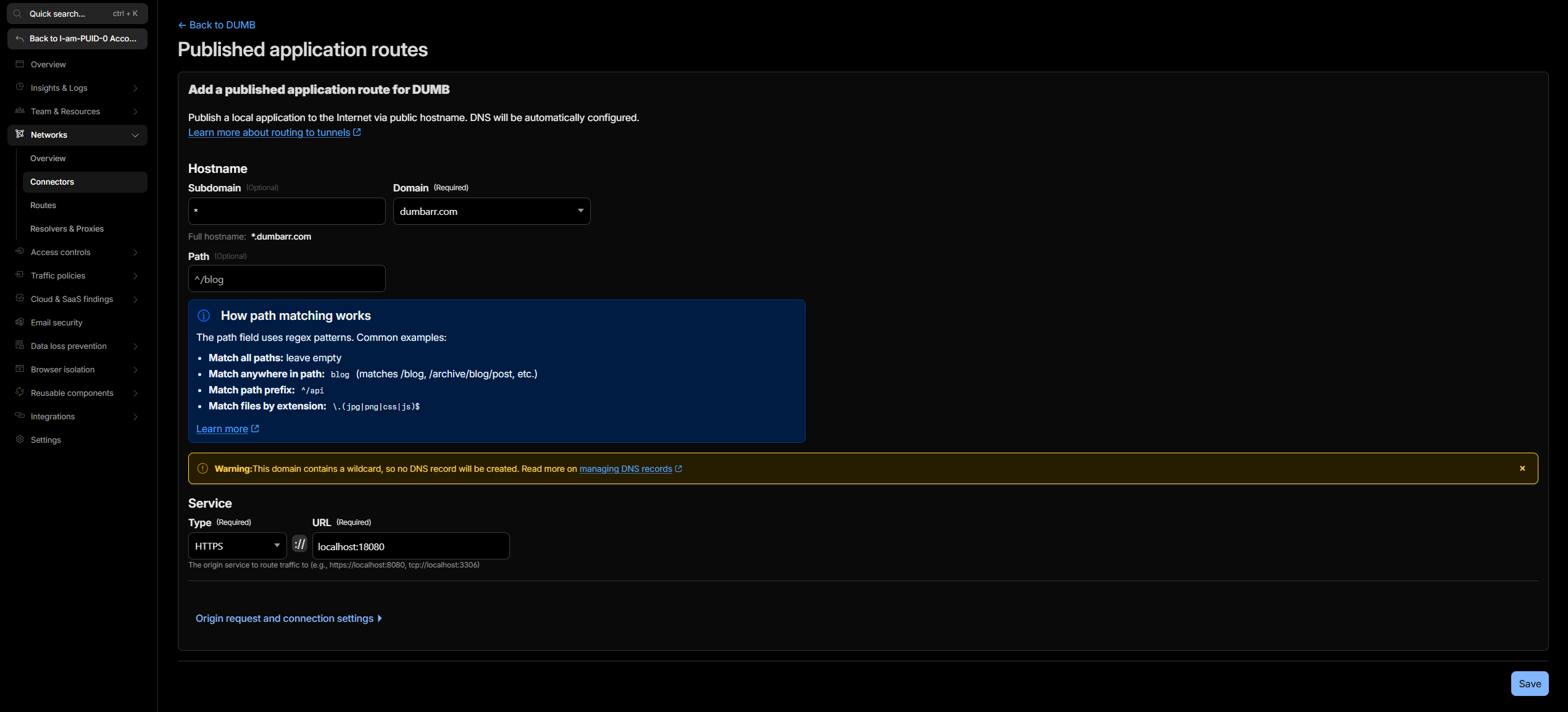Dismiss the wildcard DNS warning banner
The image size is (1568, 712).
[1522, 469]
